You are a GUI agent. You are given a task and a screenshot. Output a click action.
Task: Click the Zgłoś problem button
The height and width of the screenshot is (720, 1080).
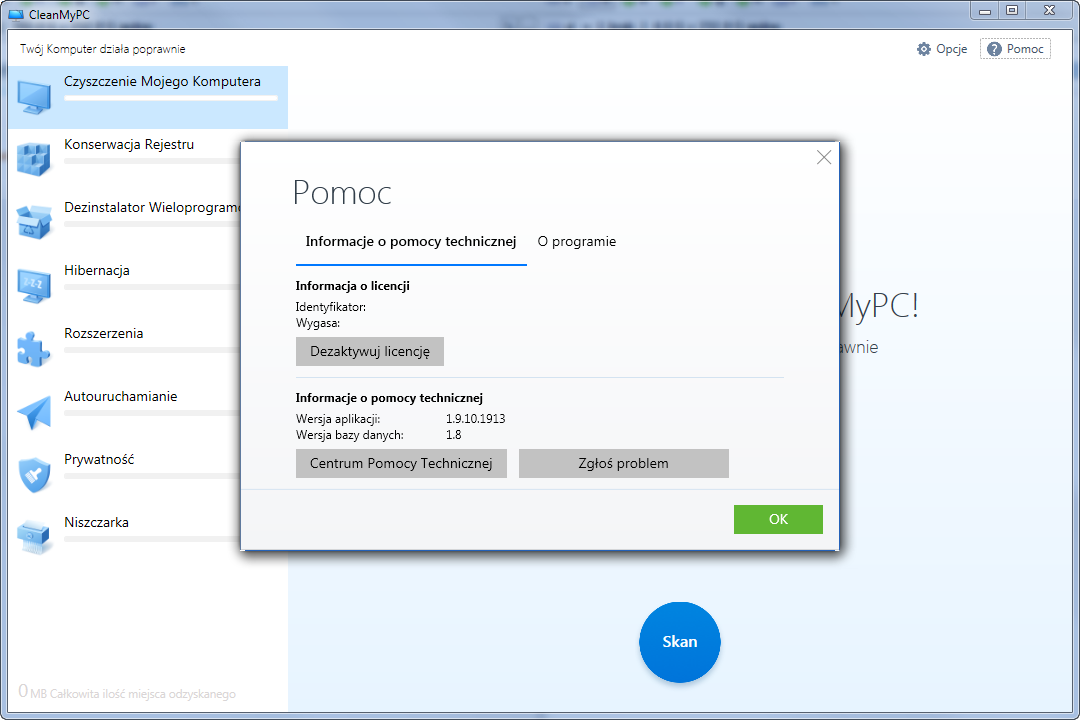(x=623, y=464)
